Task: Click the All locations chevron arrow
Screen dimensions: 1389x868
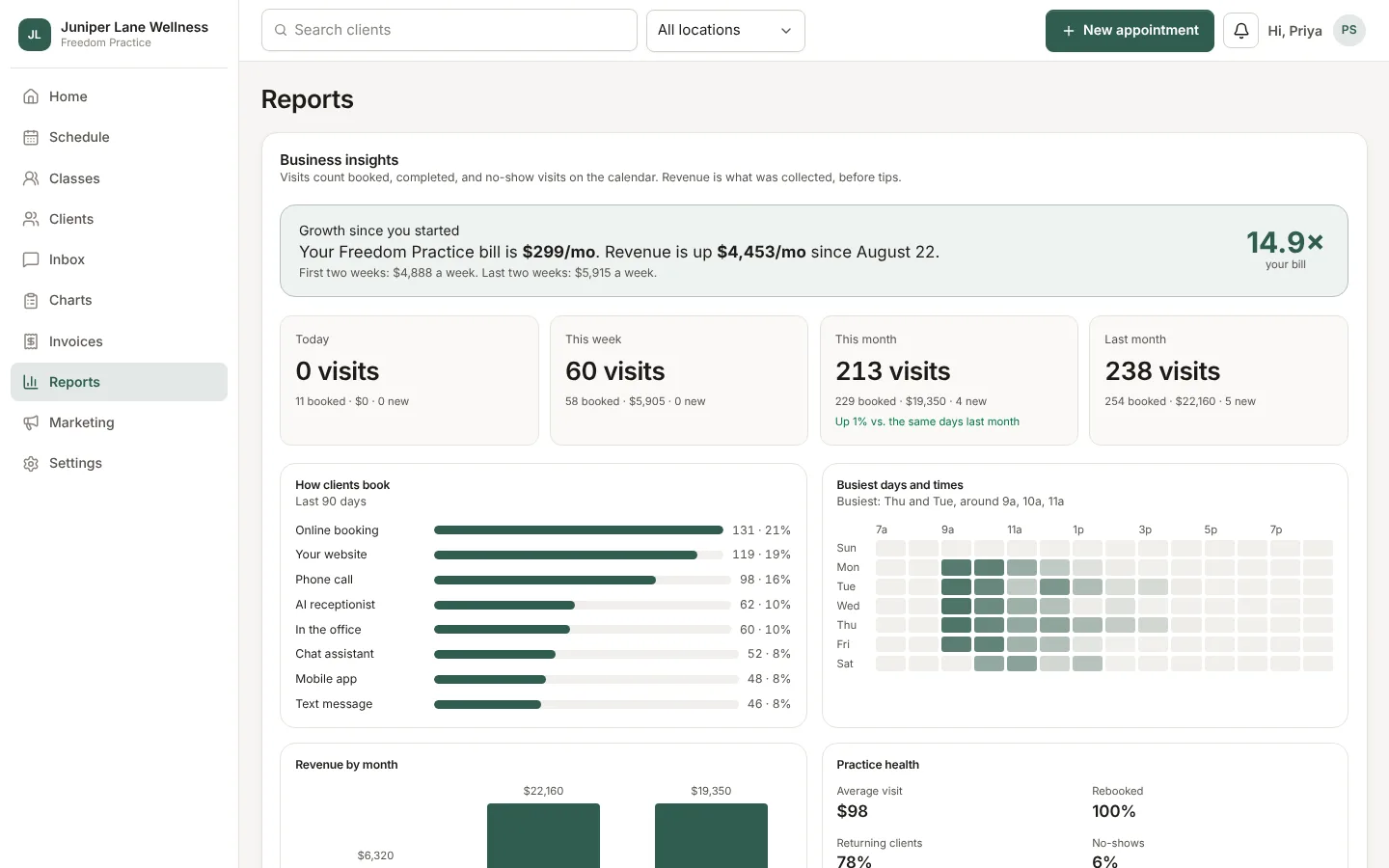Action: (786, 31)
